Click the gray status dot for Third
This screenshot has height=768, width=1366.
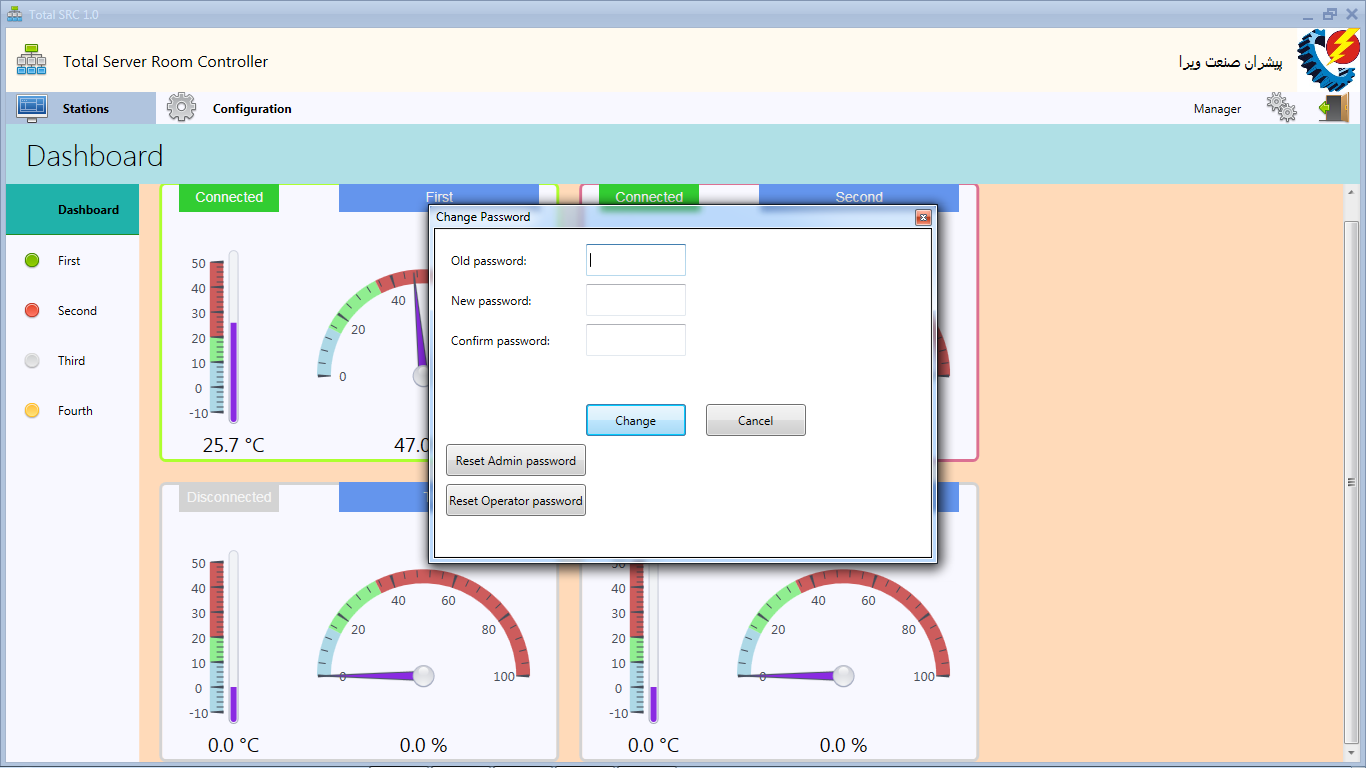click(x=32, y=360)
